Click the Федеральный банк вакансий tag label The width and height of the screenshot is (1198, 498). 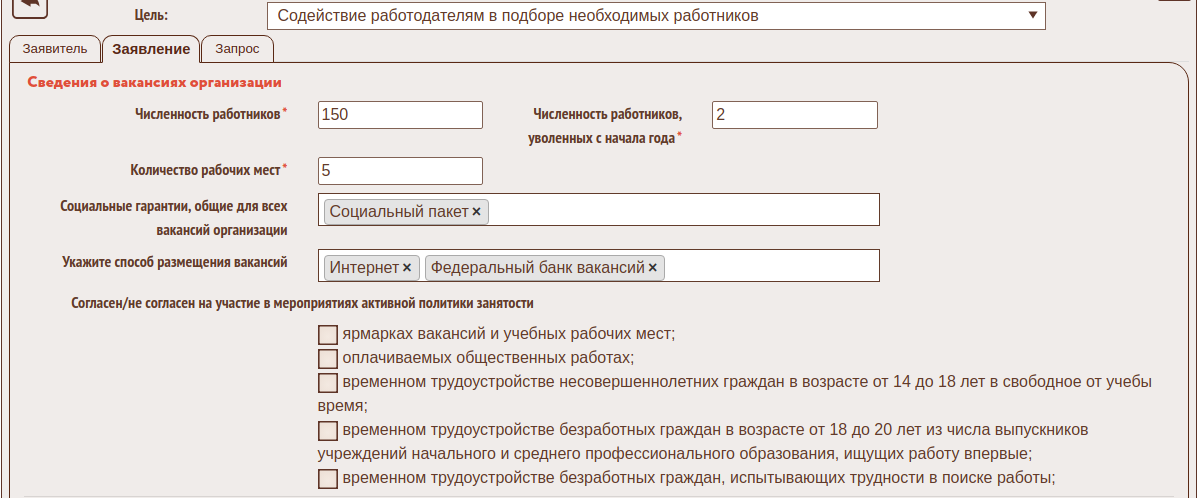(x=537, y=268)
